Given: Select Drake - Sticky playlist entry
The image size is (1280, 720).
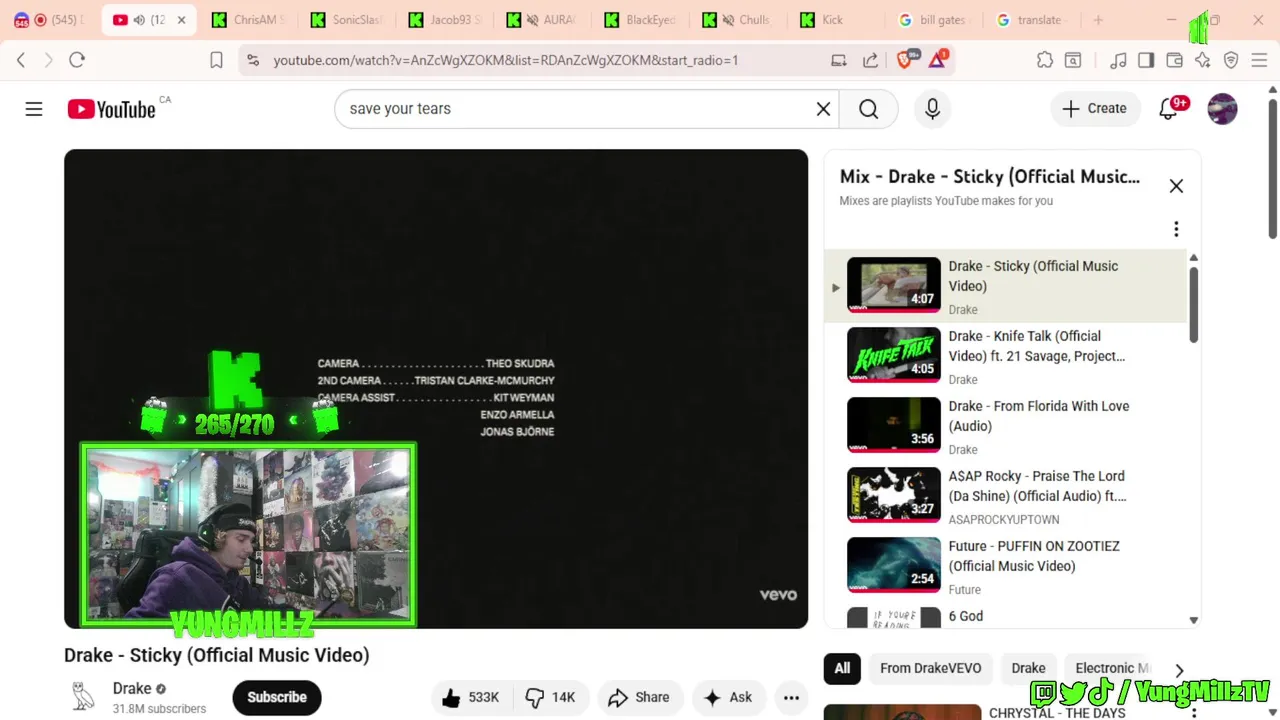Looking at the screenshot, I should 1006,286.
